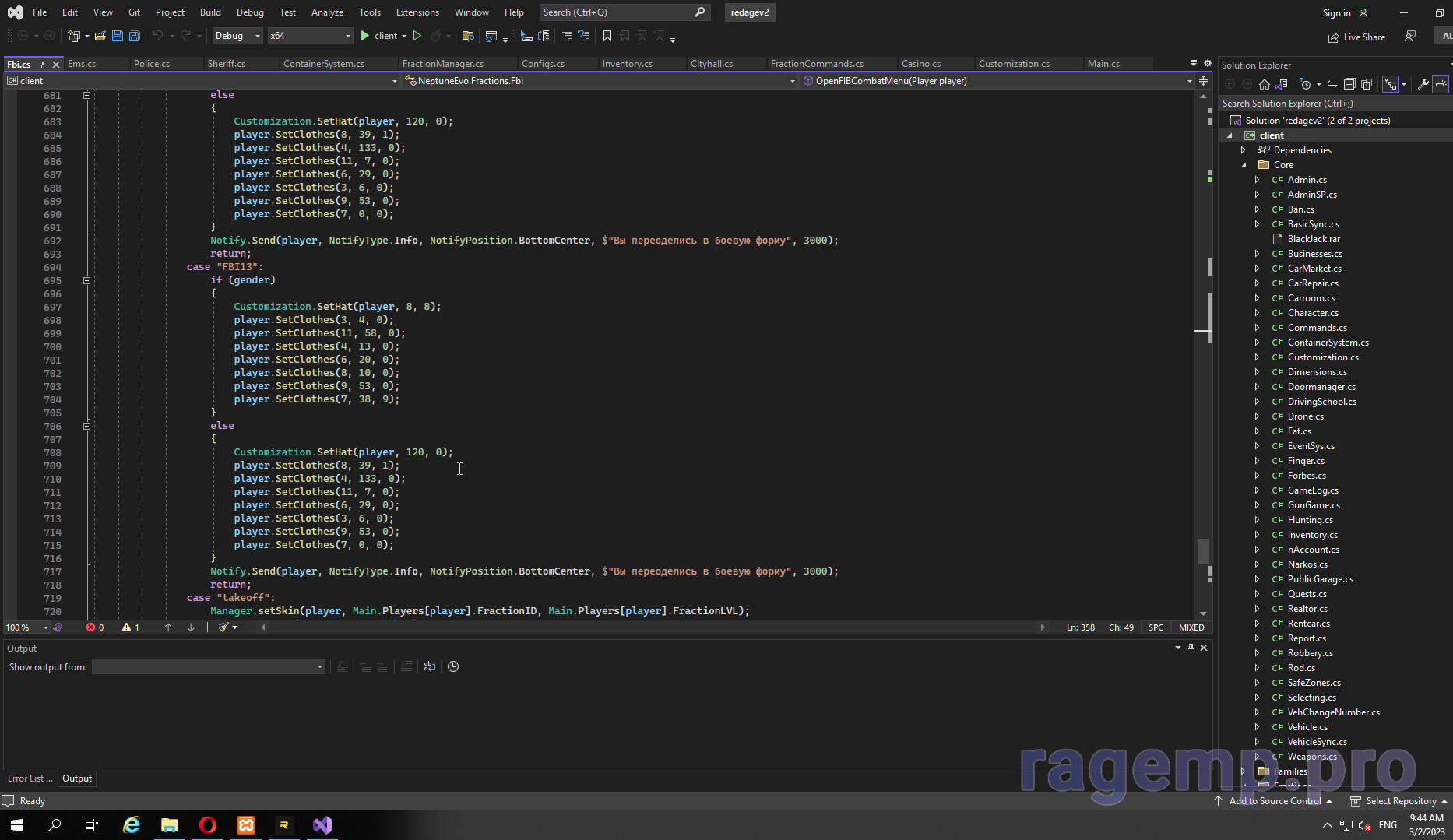Toggle Preview Selected Items in Solution Explorer
Screen dimensions: 1453x840
[1441, 84]
